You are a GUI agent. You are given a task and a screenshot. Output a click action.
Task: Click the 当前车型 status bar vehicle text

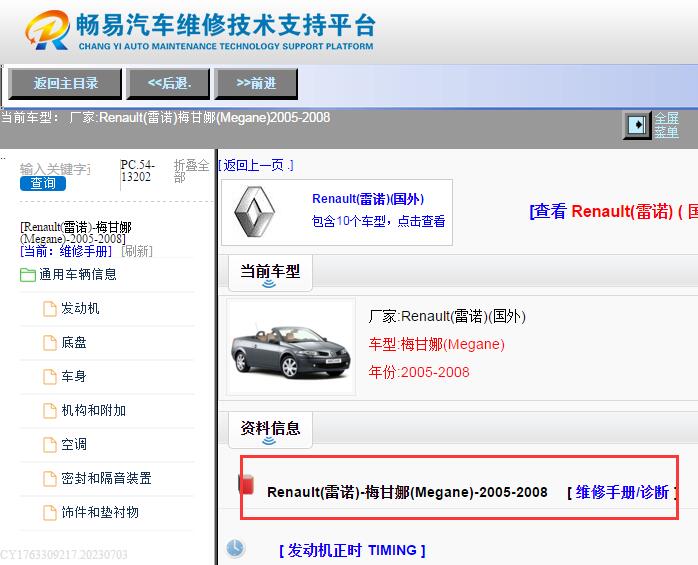click(166, 118)
